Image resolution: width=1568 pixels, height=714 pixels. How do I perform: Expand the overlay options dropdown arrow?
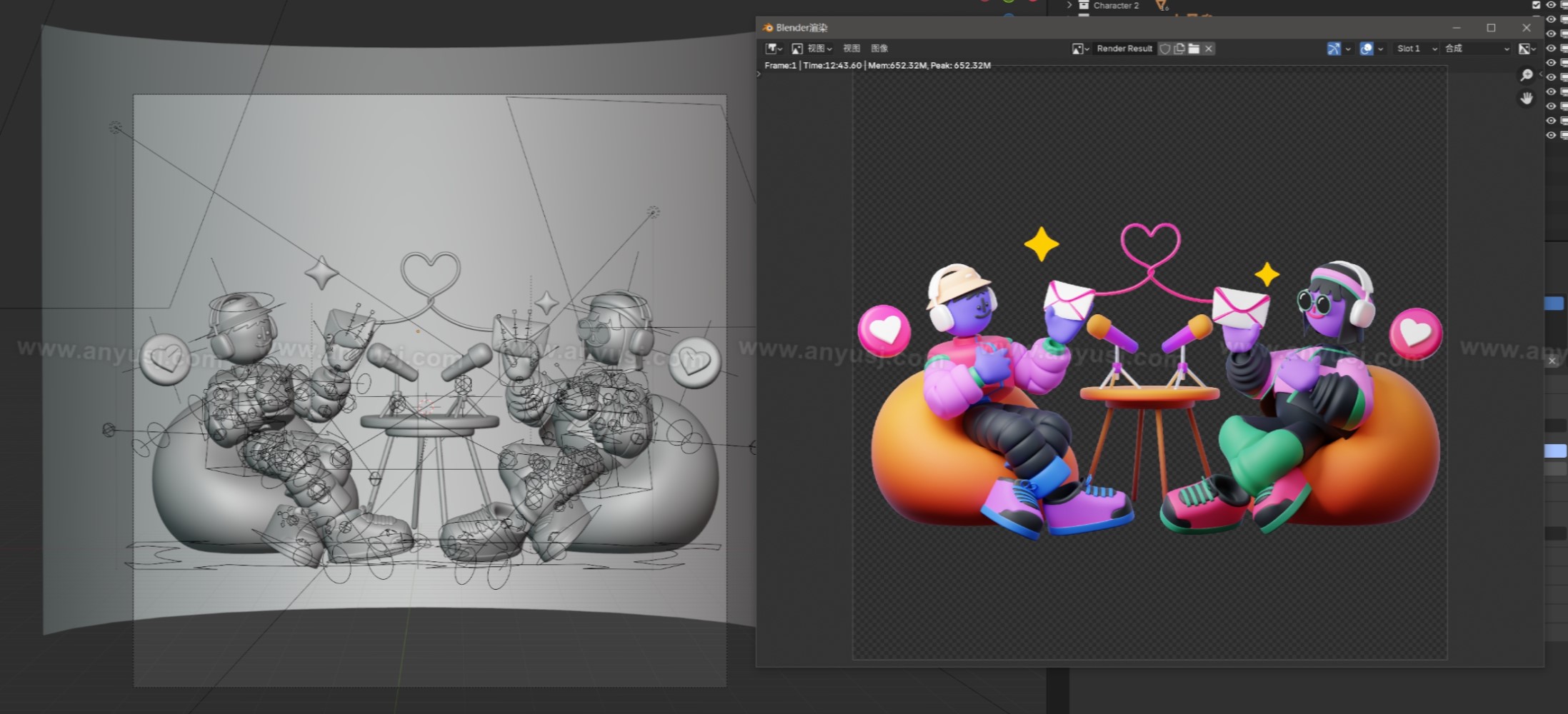click(1381, 49)
